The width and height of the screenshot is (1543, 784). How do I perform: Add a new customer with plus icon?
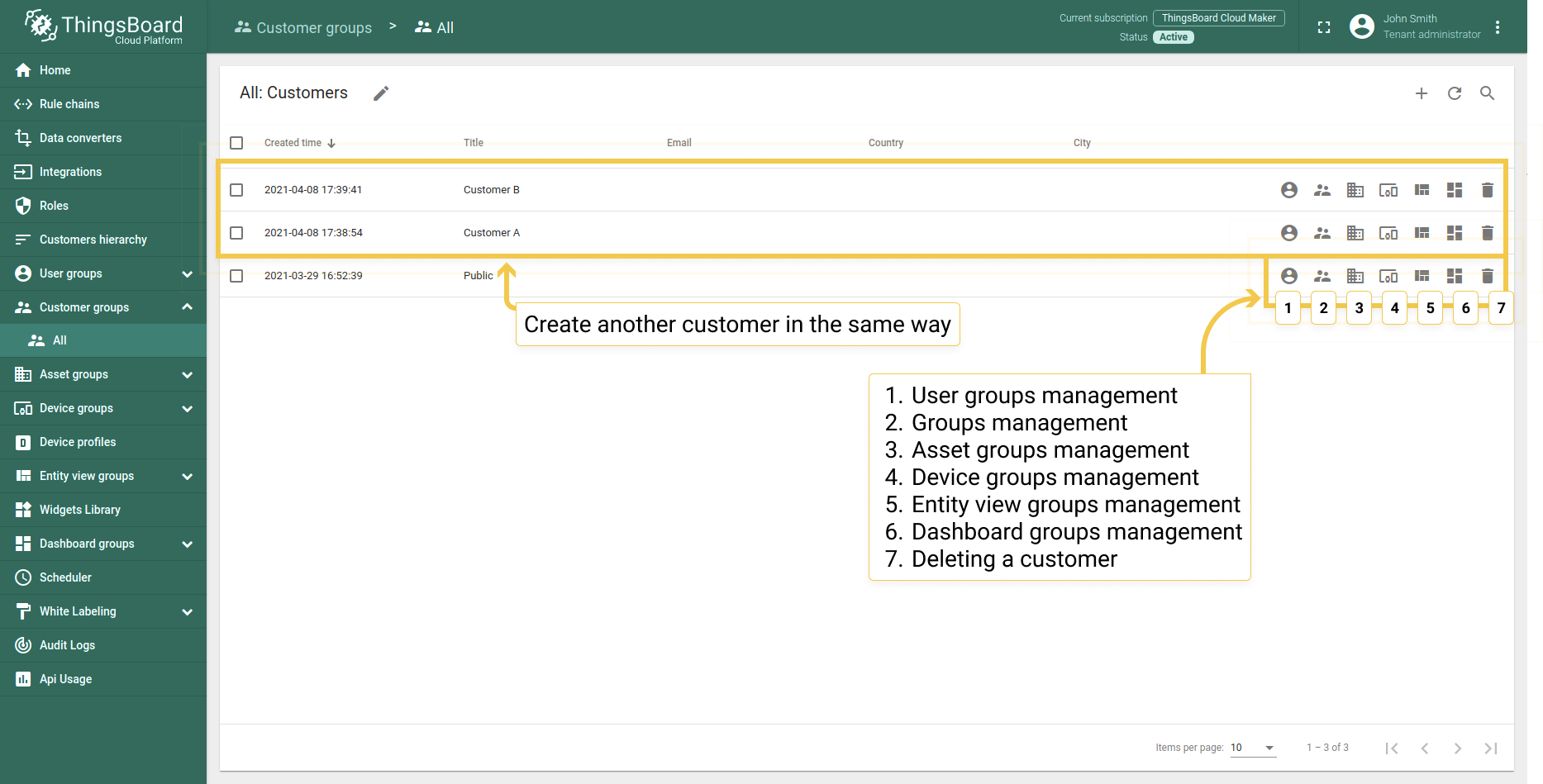pos(1421,93)
